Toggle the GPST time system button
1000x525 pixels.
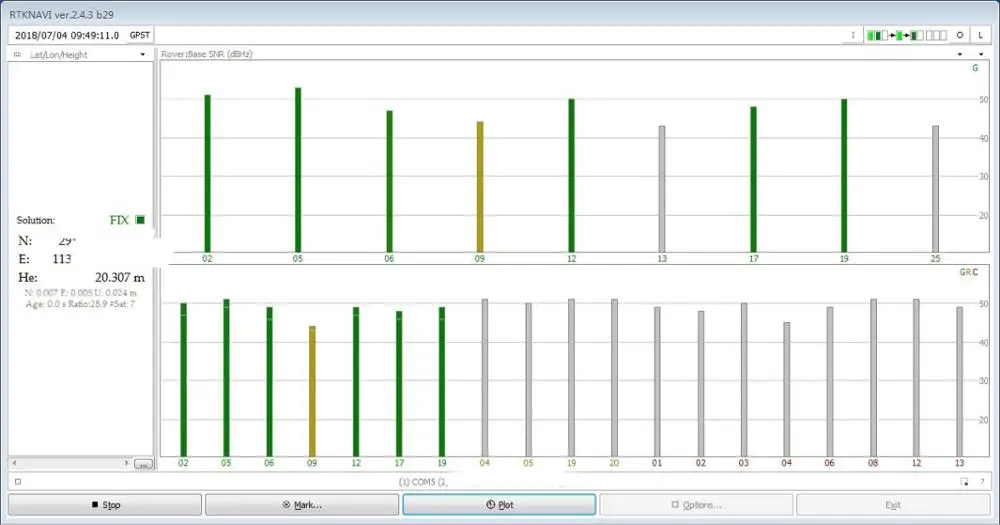pos(140,35)
